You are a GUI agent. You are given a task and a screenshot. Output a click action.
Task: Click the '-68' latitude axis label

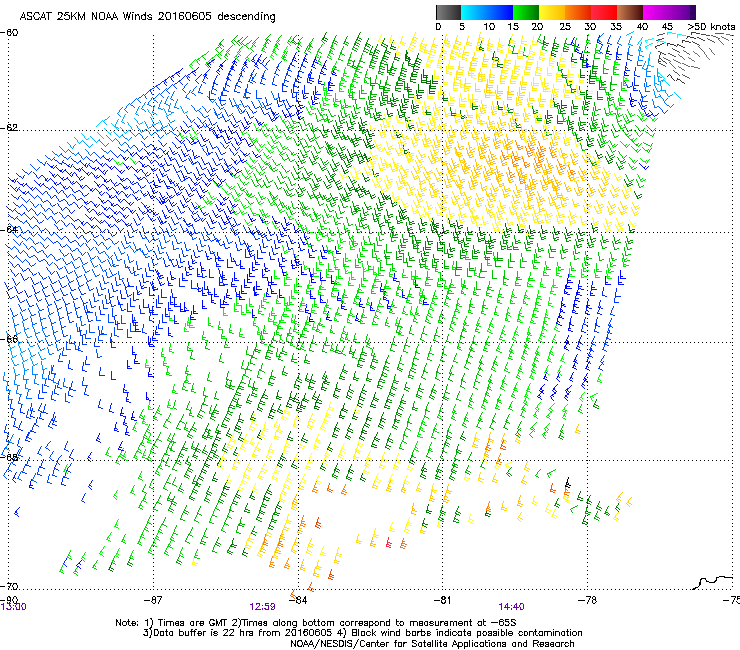tap(9, 457)
